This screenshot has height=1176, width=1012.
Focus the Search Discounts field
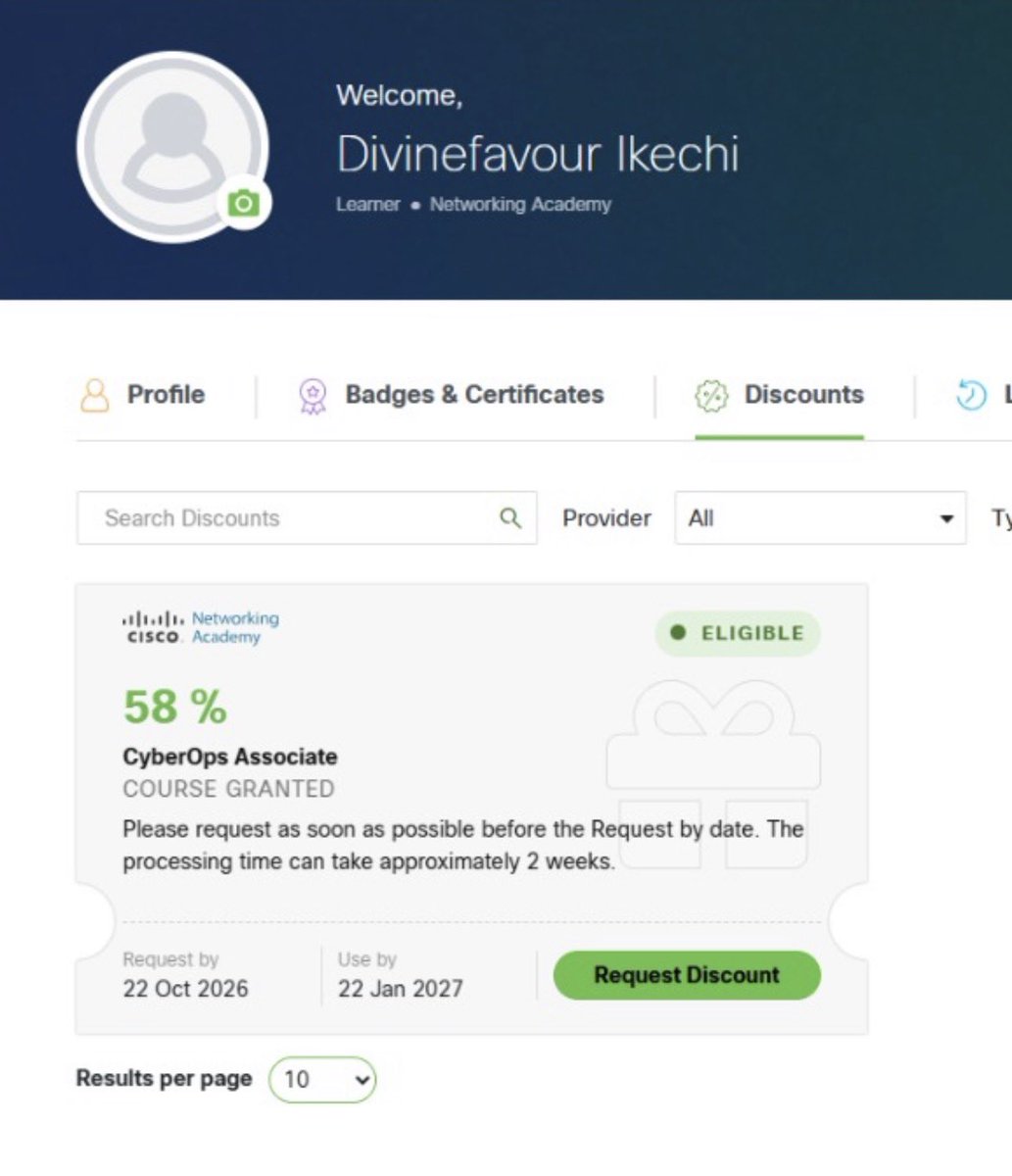pyautogui.click(x=307, y=517)
